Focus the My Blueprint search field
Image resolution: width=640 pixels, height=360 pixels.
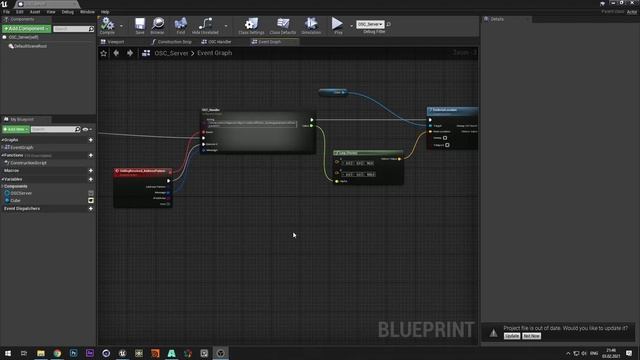(x=53, y=129)
